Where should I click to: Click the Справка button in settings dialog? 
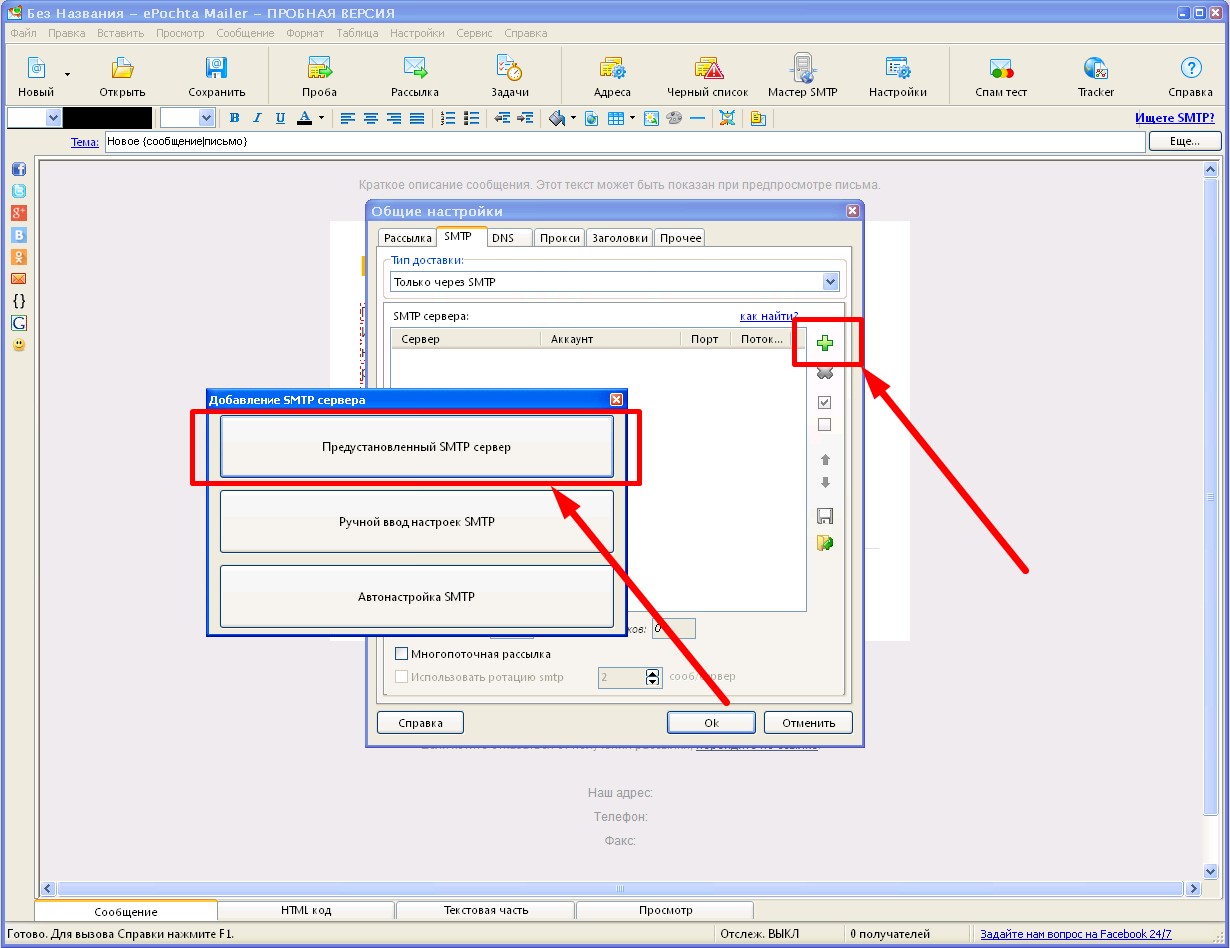tap(421, 723)
